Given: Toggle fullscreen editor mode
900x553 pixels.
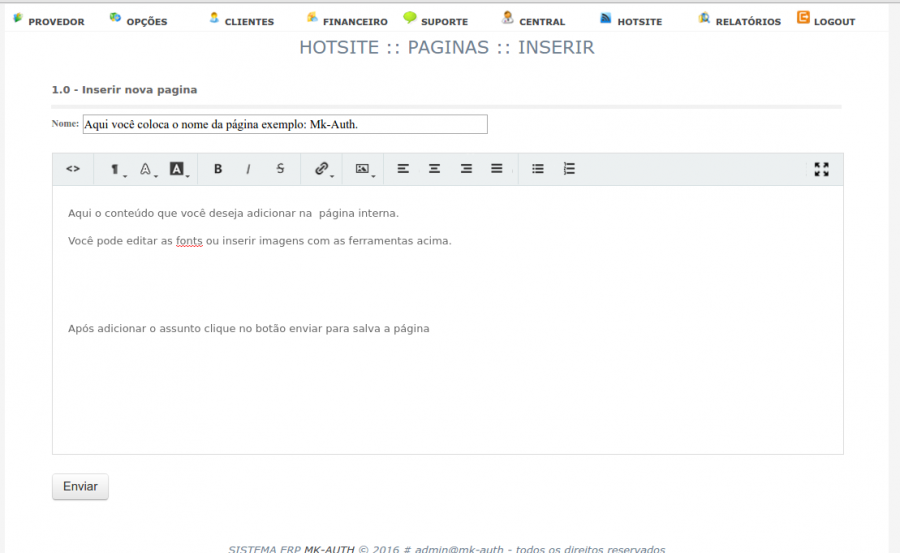Looking at the screenshot, I should [x=821, y=169].
